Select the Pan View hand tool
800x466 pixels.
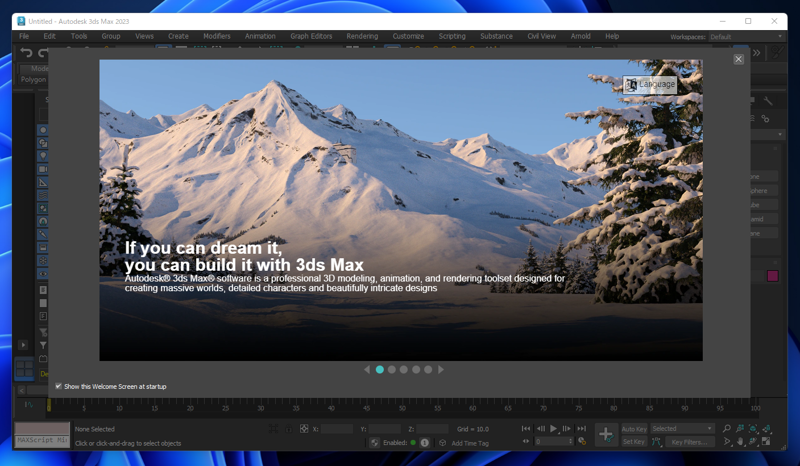tap(740, 441)
